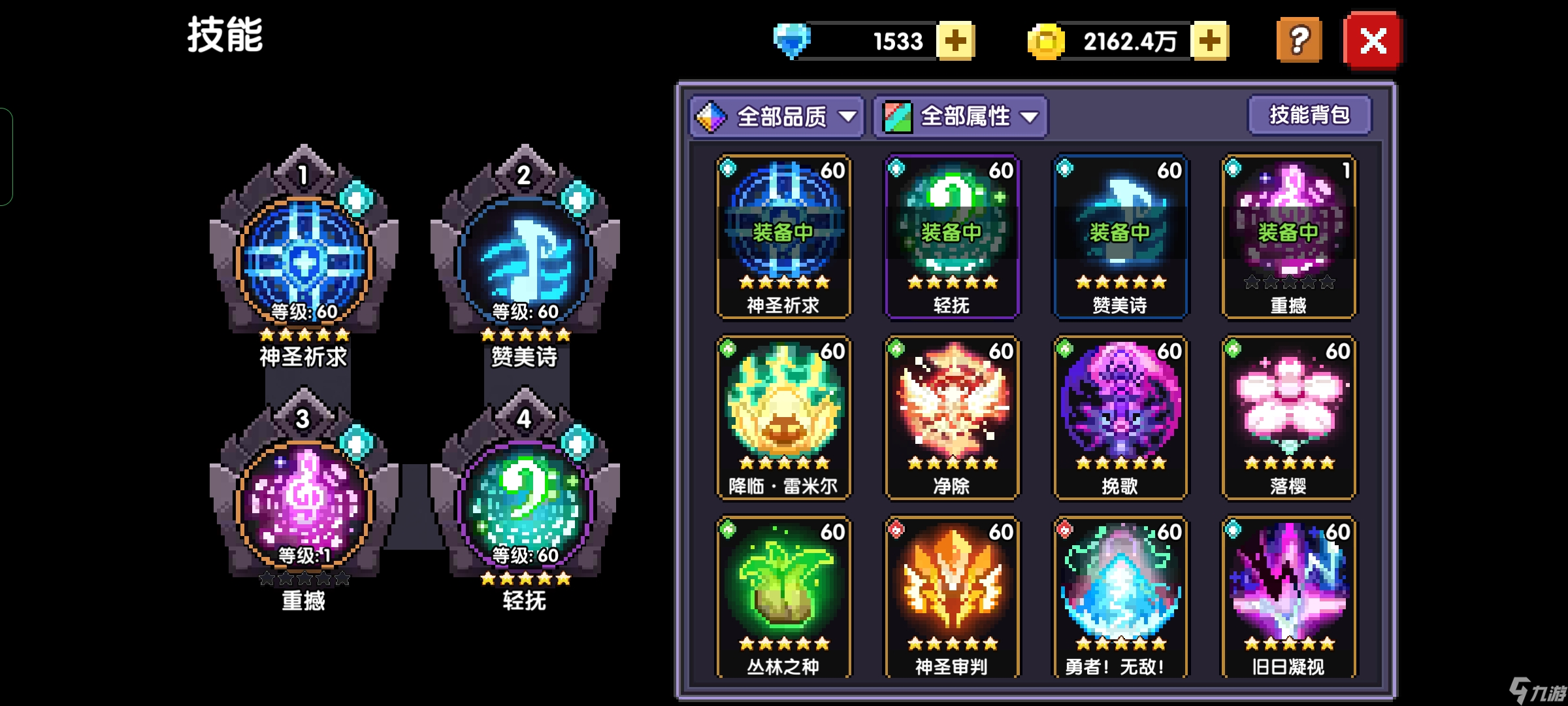Add more gold coins with plus button
Screen dimensions: 1568x706
click(x=1209, y=41)
